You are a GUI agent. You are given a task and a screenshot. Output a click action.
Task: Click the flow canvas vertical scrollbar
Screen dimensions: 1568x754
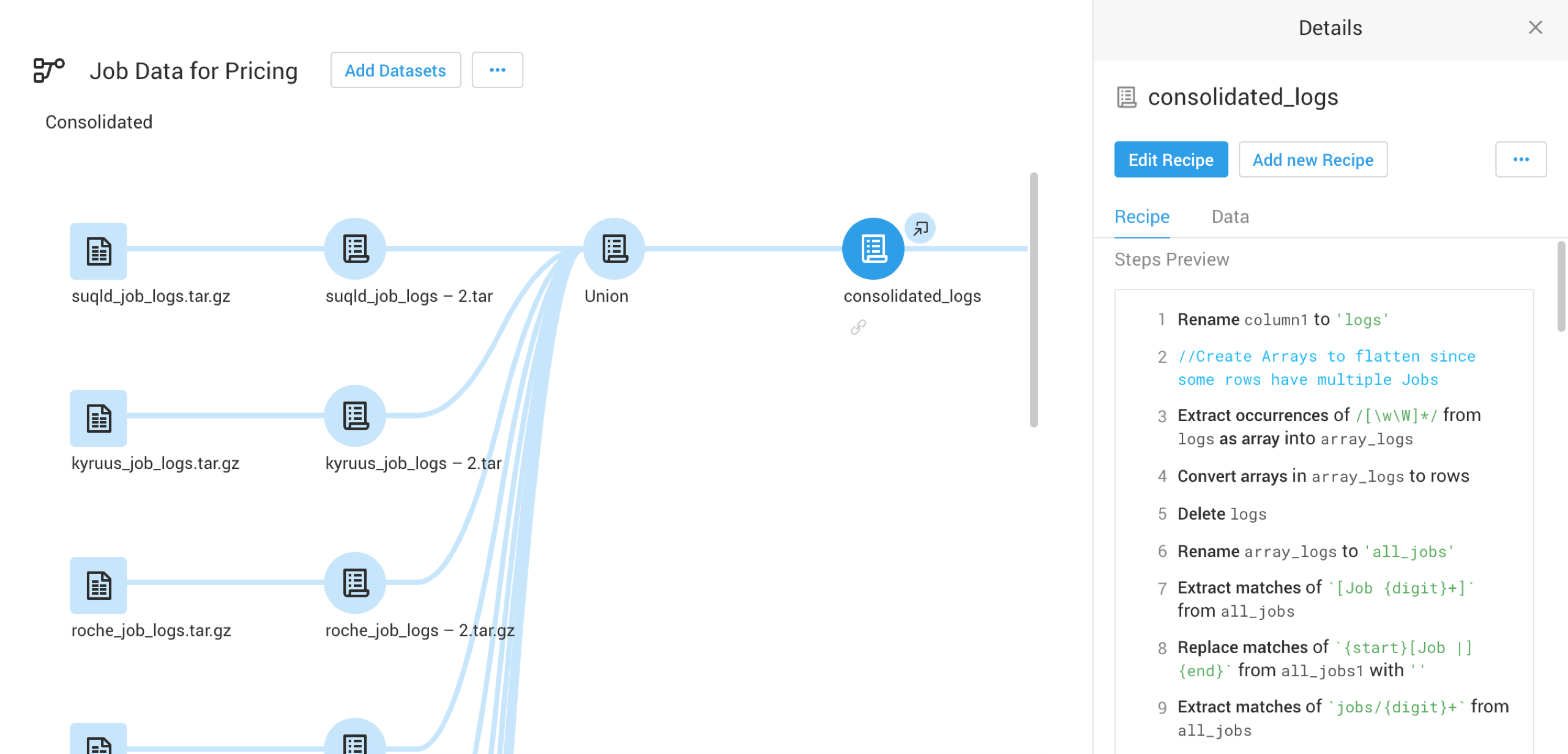pos(1033,300)
